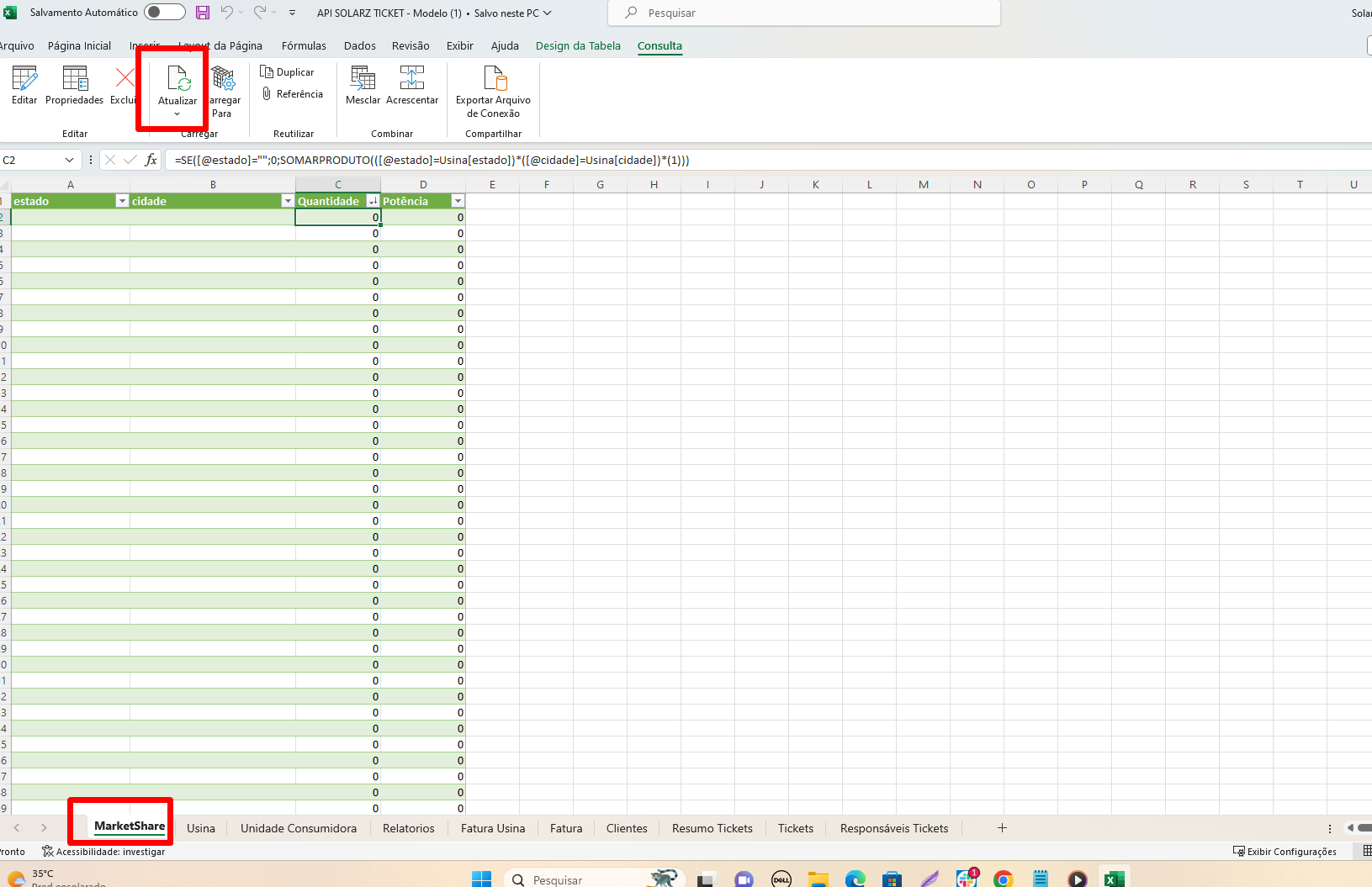1372x887 pixels.
Task: Open the Potência column filter dropdown
Action: pyautogui.click(x=458, y=201)
